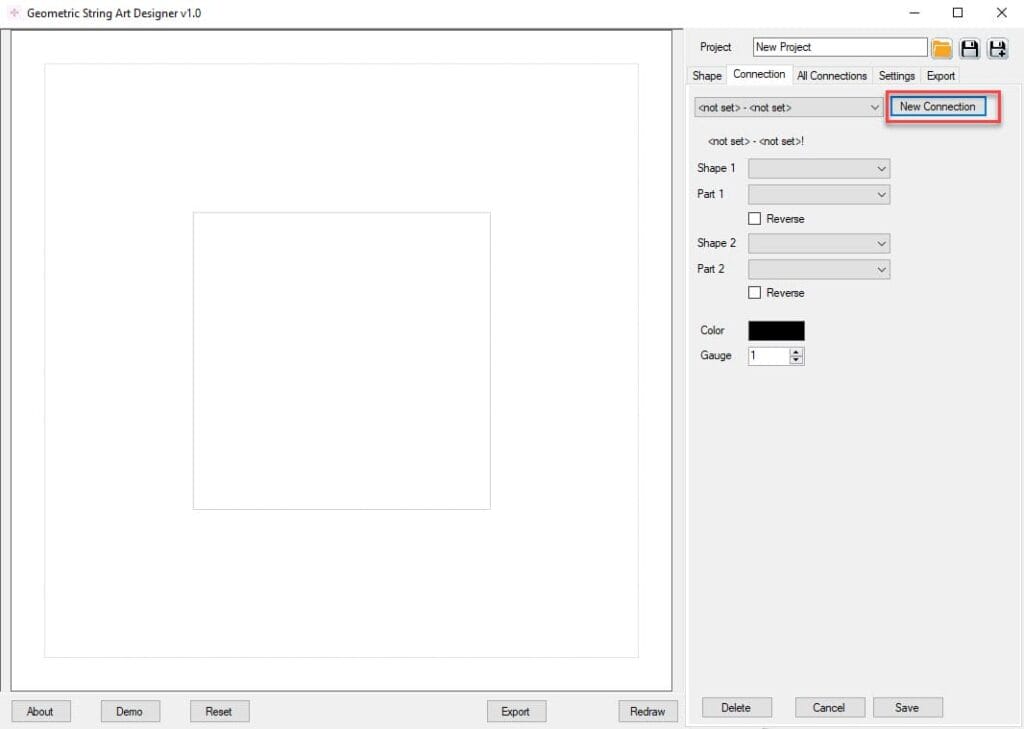
Task: Go to the All Connections tab
Action: 831,76
